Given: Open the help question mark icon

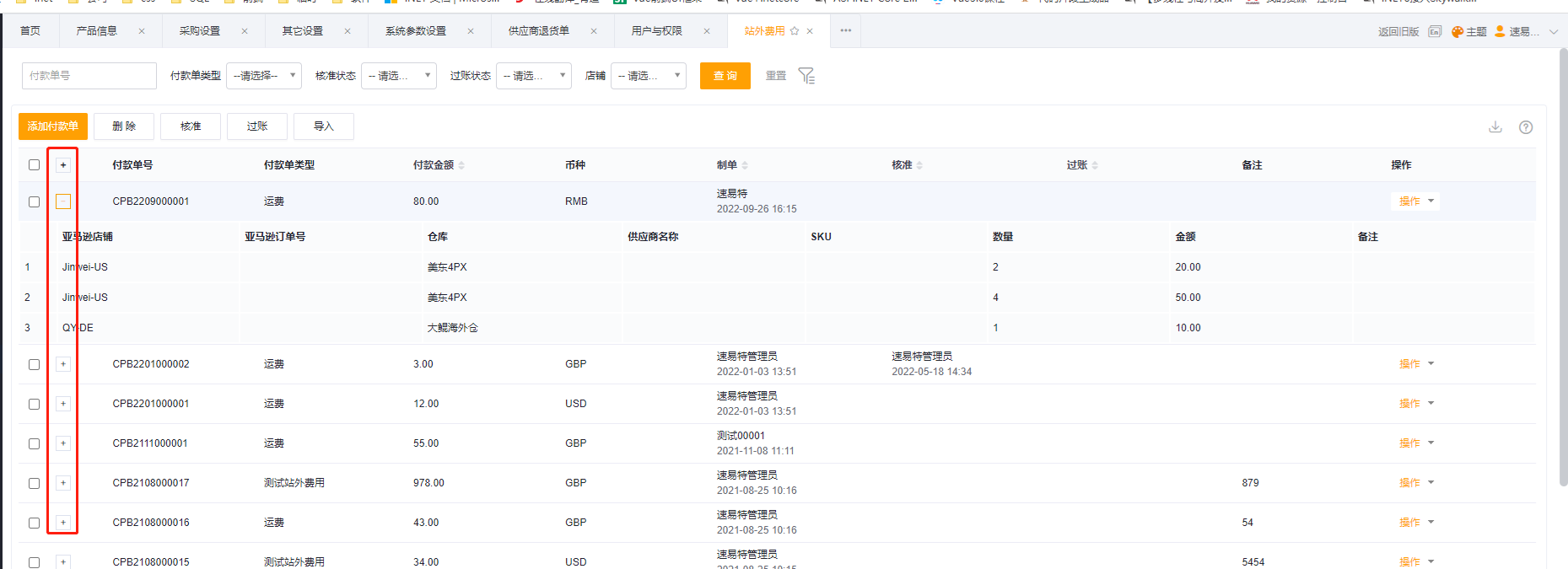Looking at the screenshot, I should (1526, 127).
